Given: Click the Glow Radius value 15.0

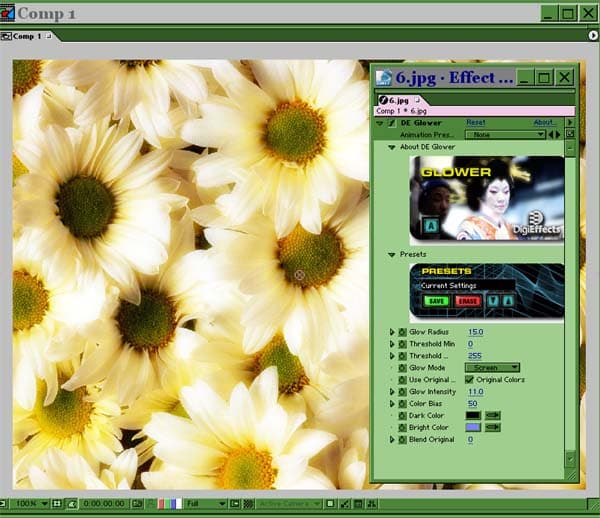Looking at the screenshot, I should point(476,332).
